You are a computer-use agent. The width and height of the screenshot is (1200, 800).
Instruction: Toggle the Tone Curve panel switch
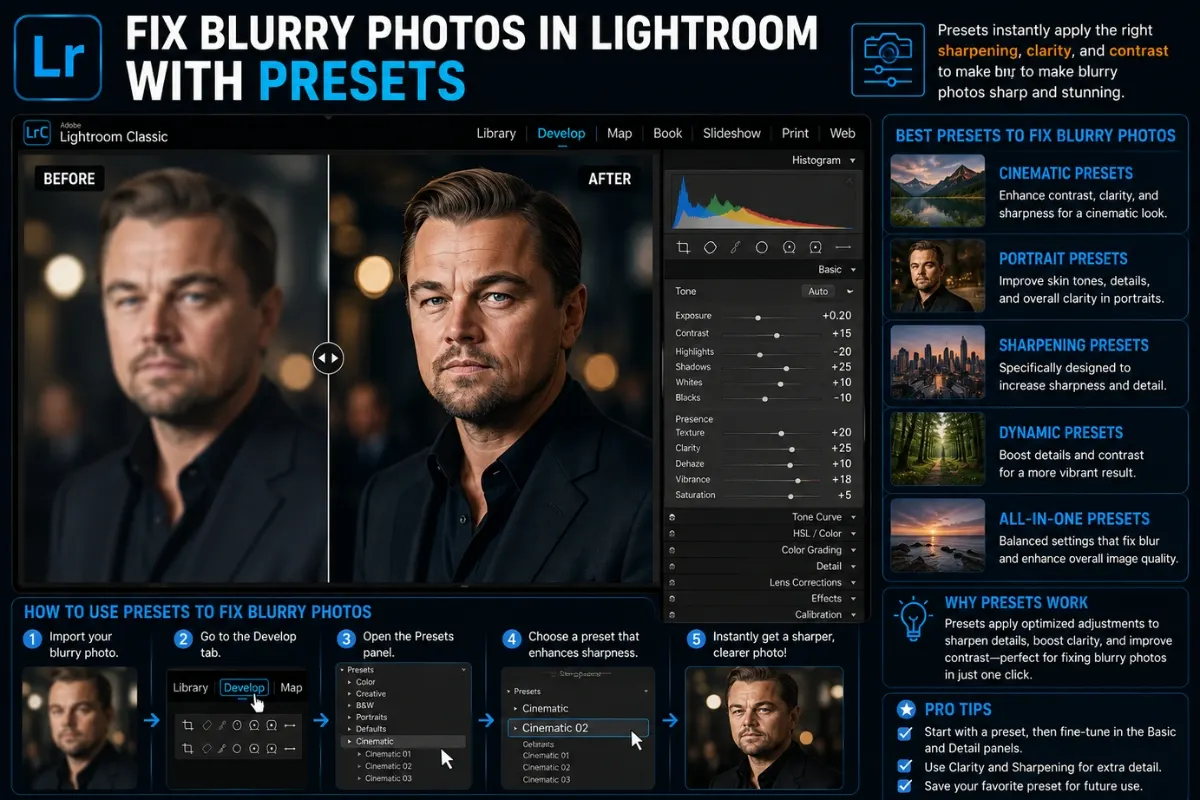(671, 517)
